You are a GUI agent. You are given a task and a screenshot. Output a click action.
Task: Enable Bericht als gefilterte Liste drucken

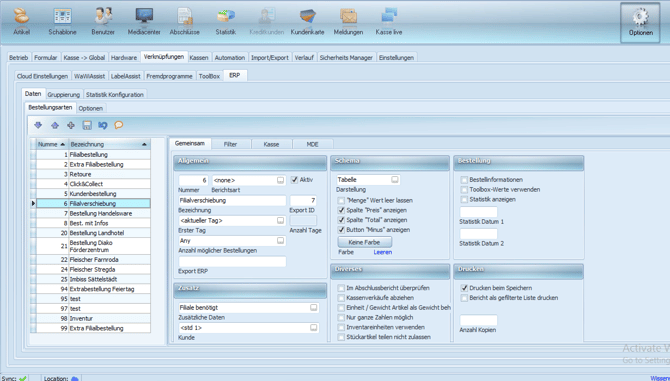[x=464, y=298]
